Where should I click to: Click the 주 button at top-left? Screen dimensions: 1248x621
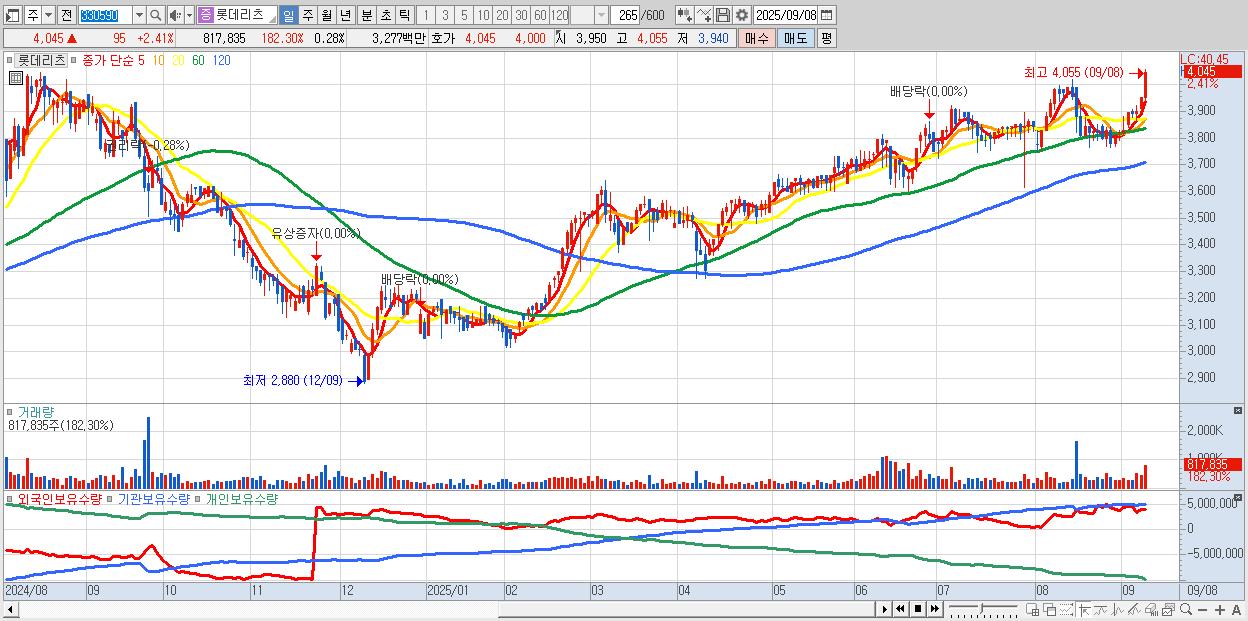[32, 15]
